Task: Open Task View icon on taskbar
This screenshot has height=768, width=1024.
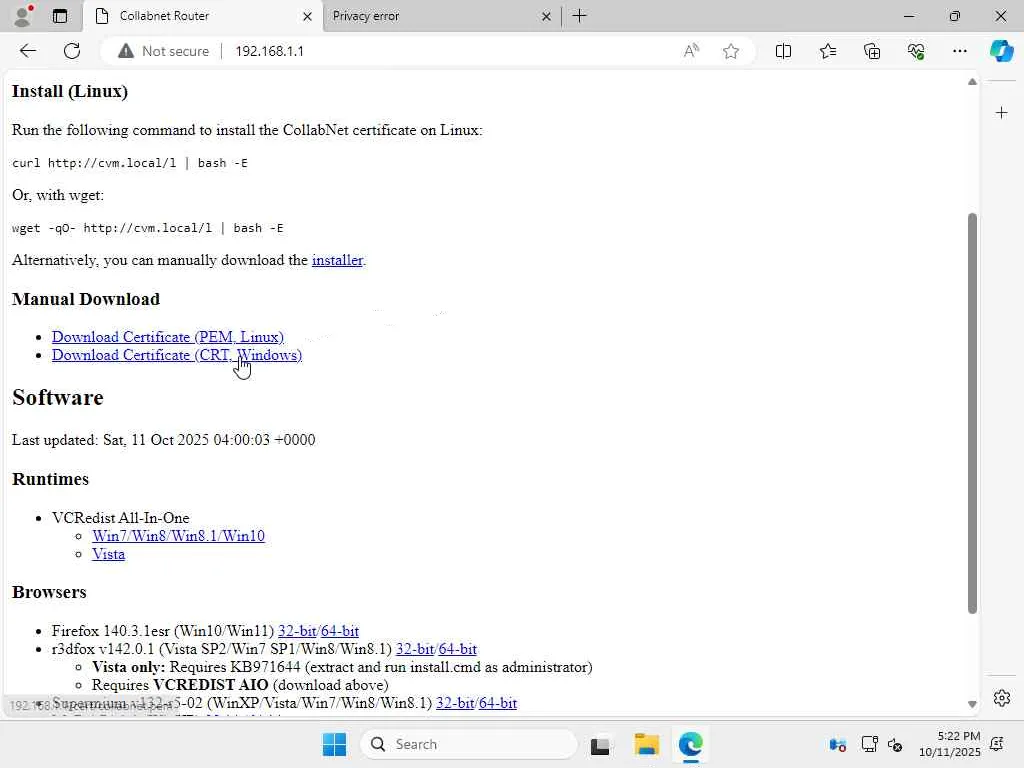Action: pos(600,745)
